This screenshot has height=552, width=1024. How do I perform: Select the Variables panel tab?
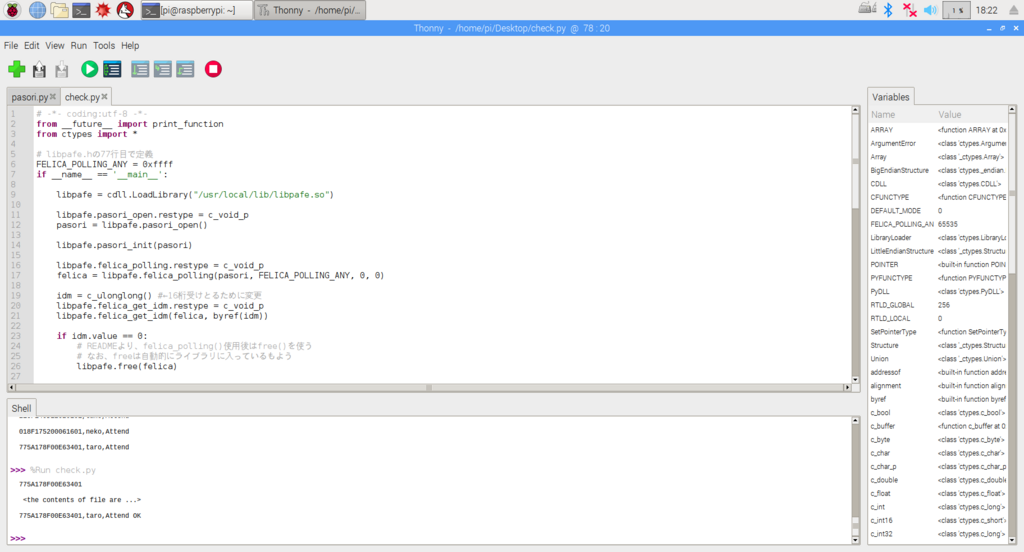pyautogui.click(x=890, y=97)
